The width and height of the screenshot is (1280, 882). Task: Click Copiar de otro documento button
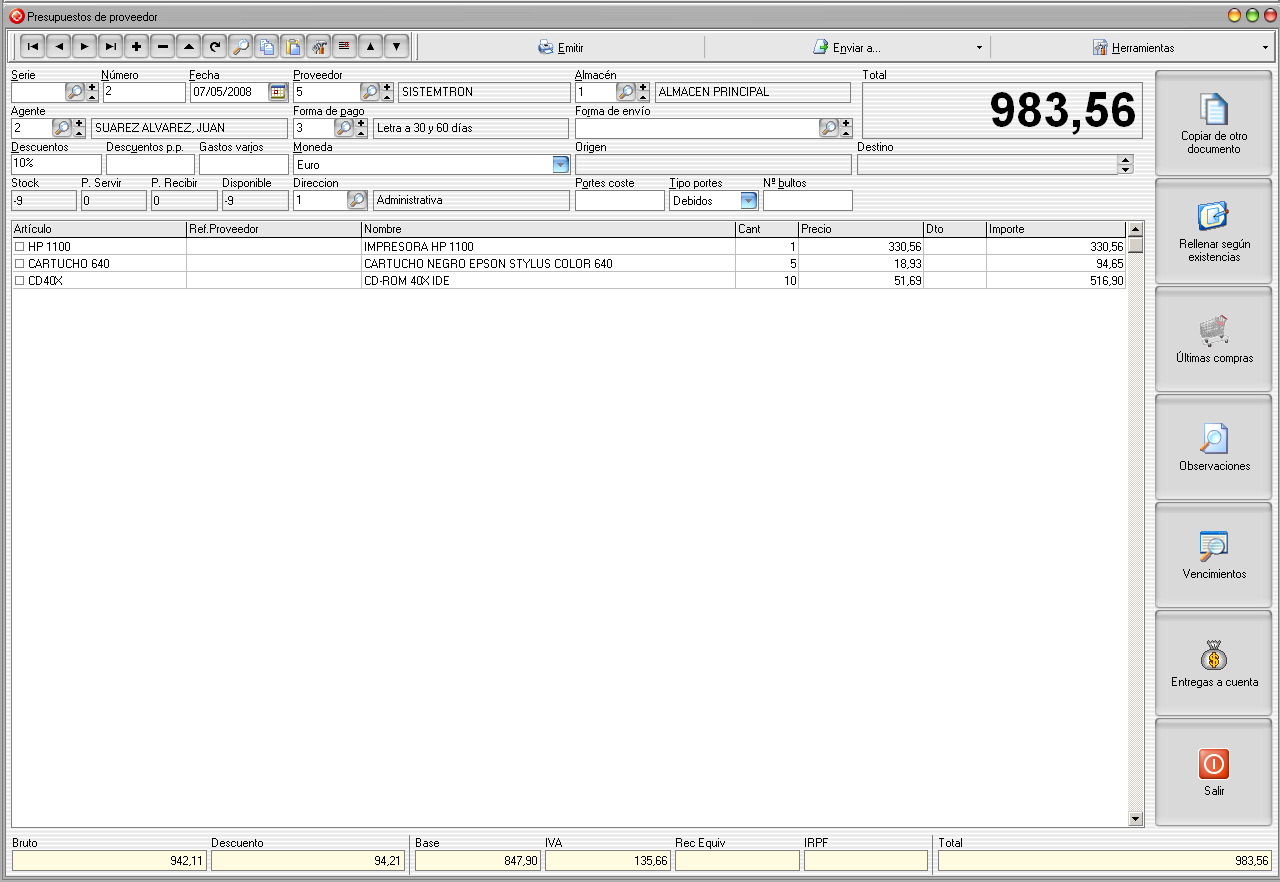pyautogui.click(x=1214, y=123)
